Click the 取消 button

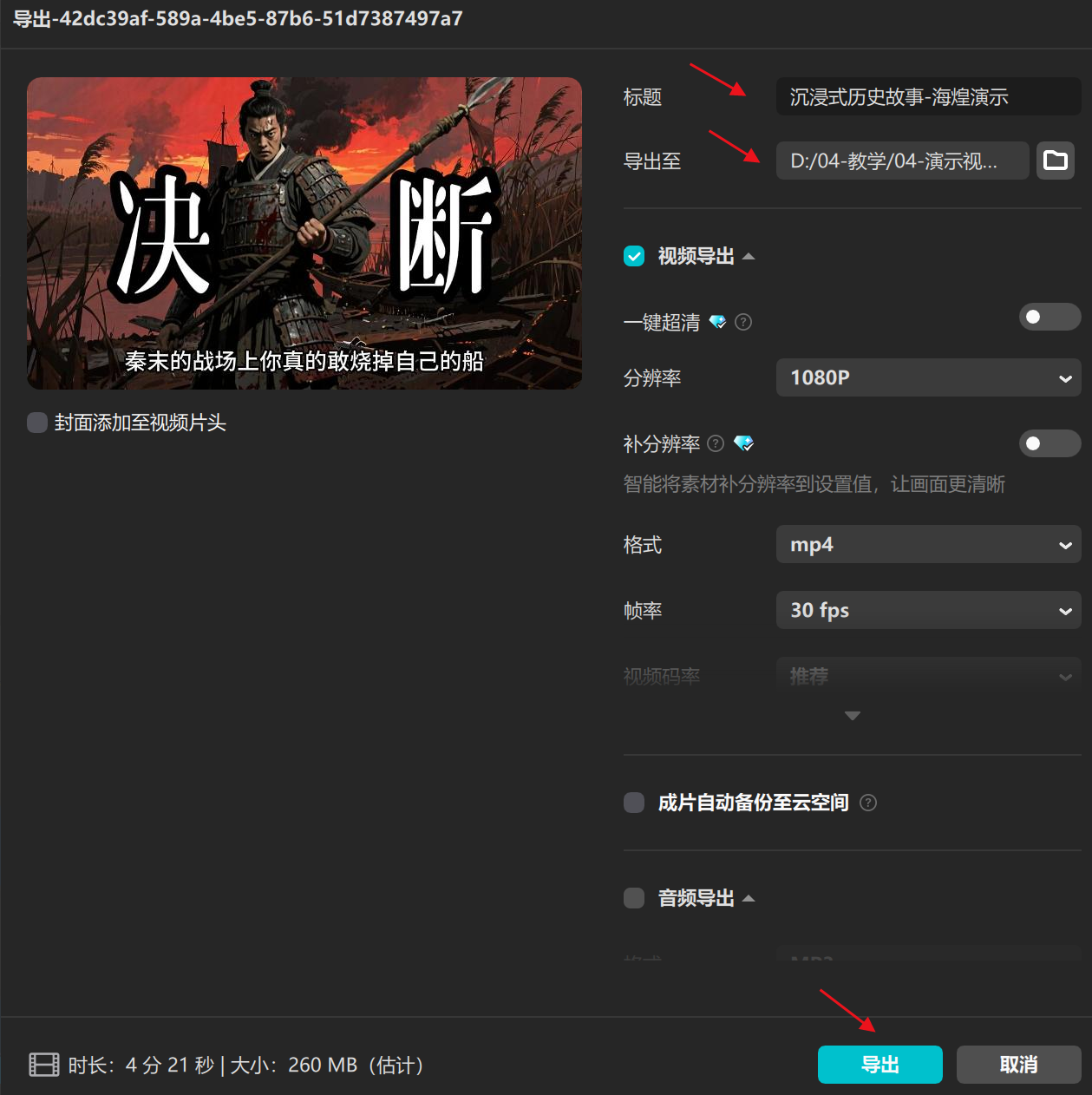(1018, 1065)
